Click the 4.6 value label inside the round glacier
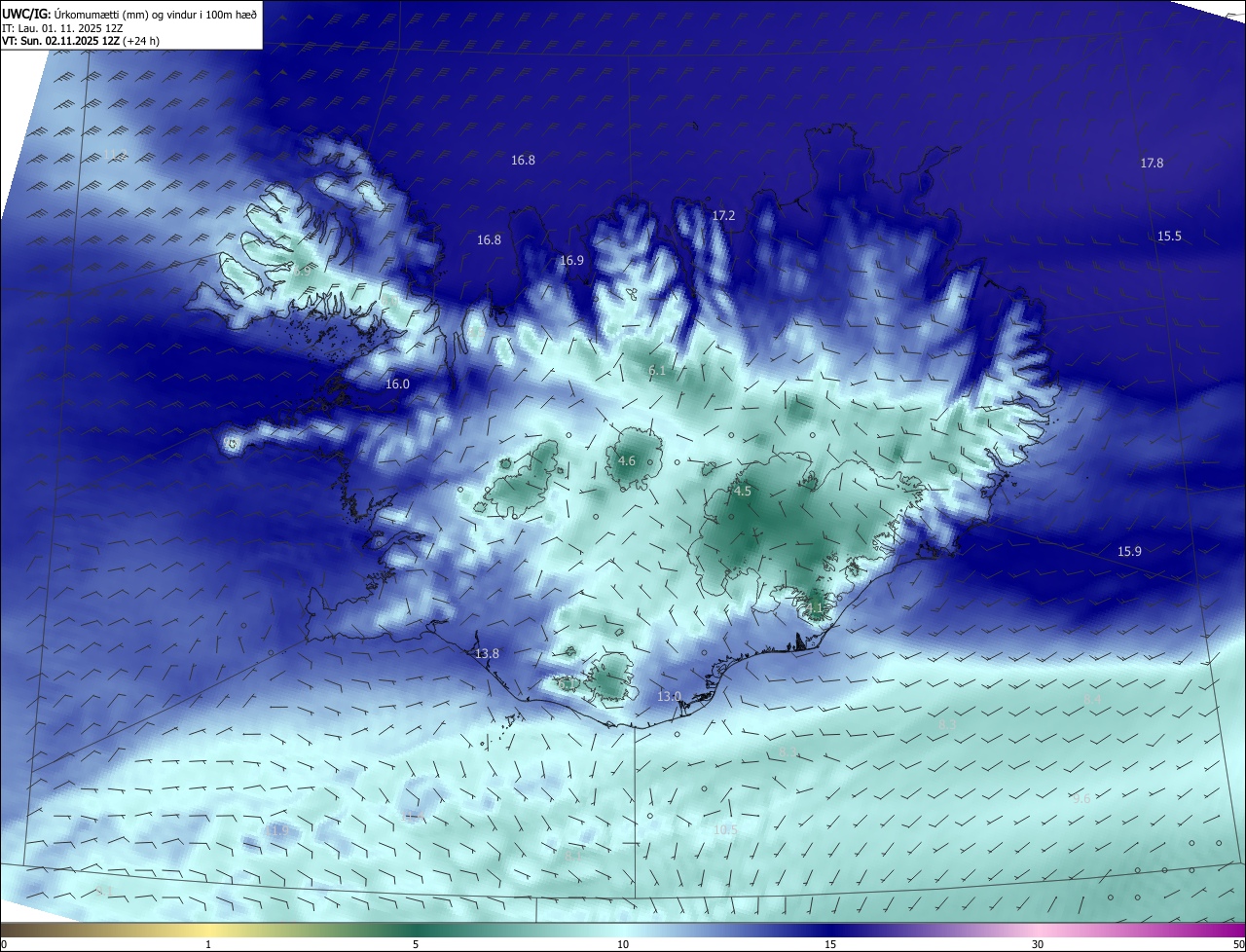This screenshot has width=1246, height=952. pyautogui.click(x=627, y=461)
